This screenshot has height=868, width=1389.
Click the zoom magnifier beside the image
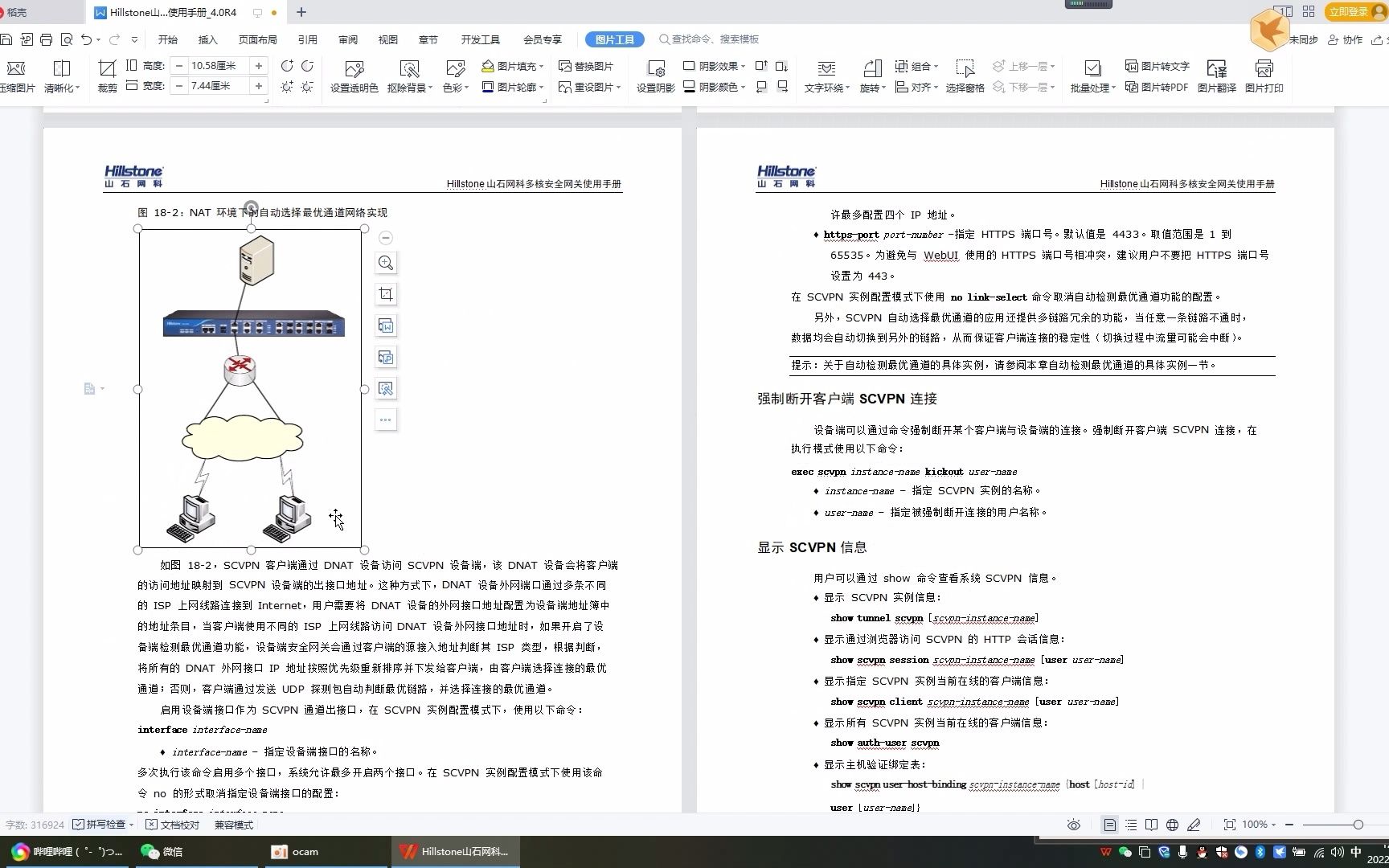[386, 263]
